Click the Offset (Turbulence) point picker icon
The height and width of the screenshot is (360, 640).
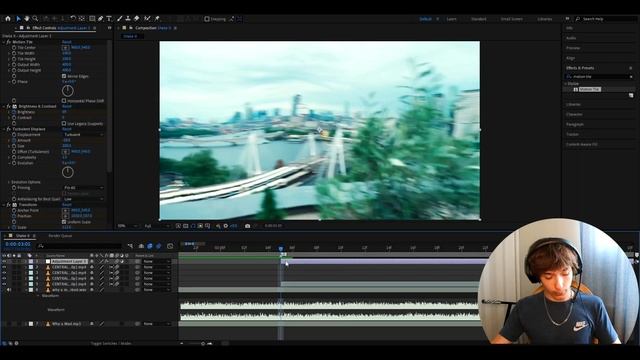[x=65, y=151]
